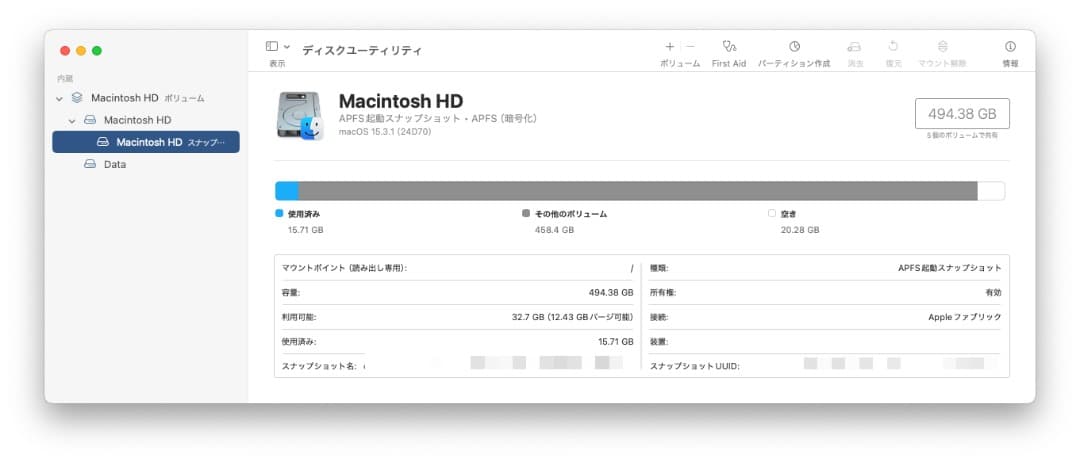Run First Aid stethoscope icon
The image size is (1080, 462).
click(x=729, y=46)
